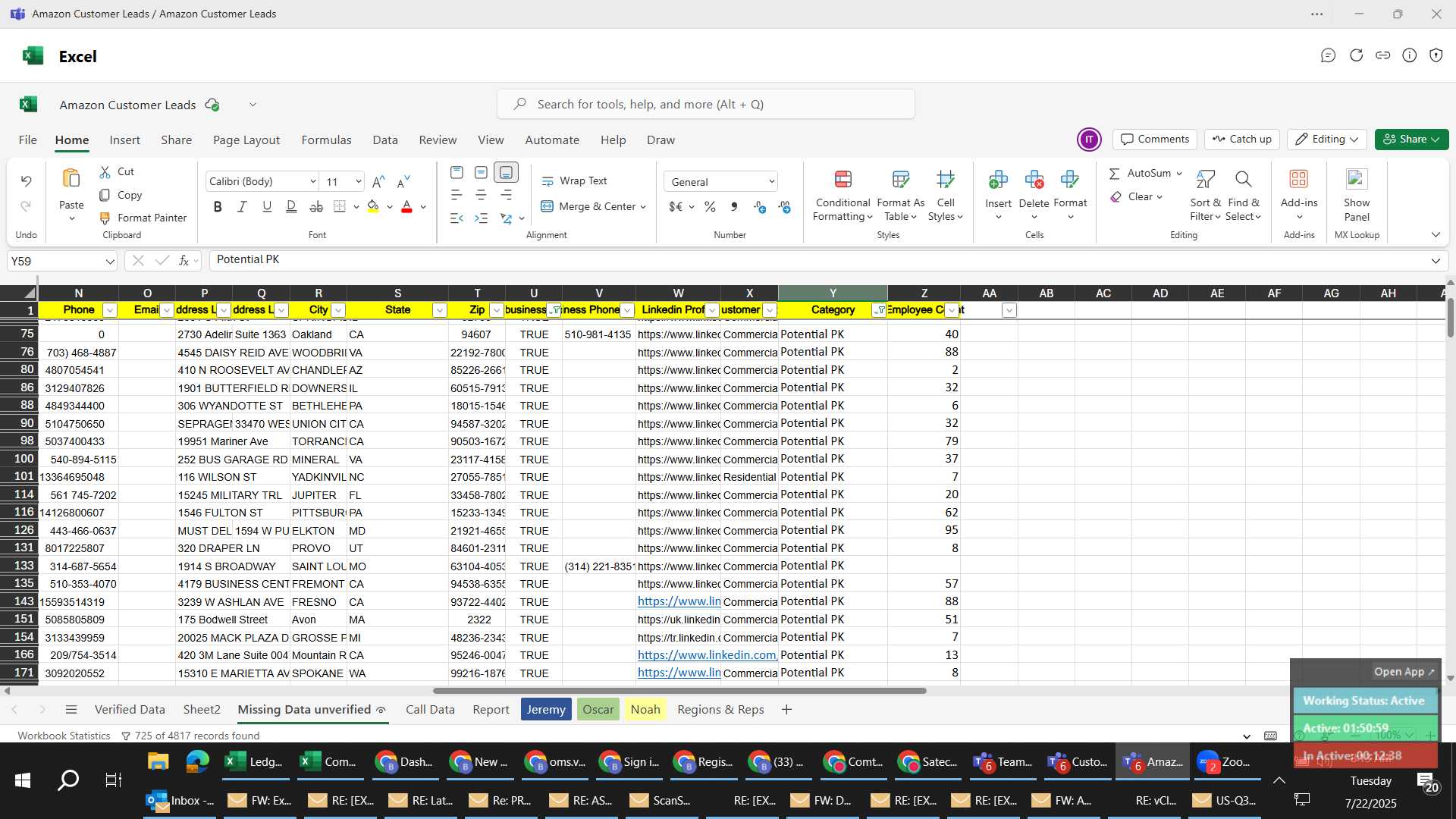Click the horizontal scrollbar thumb

pyautogui.click(x=679, y=691)
